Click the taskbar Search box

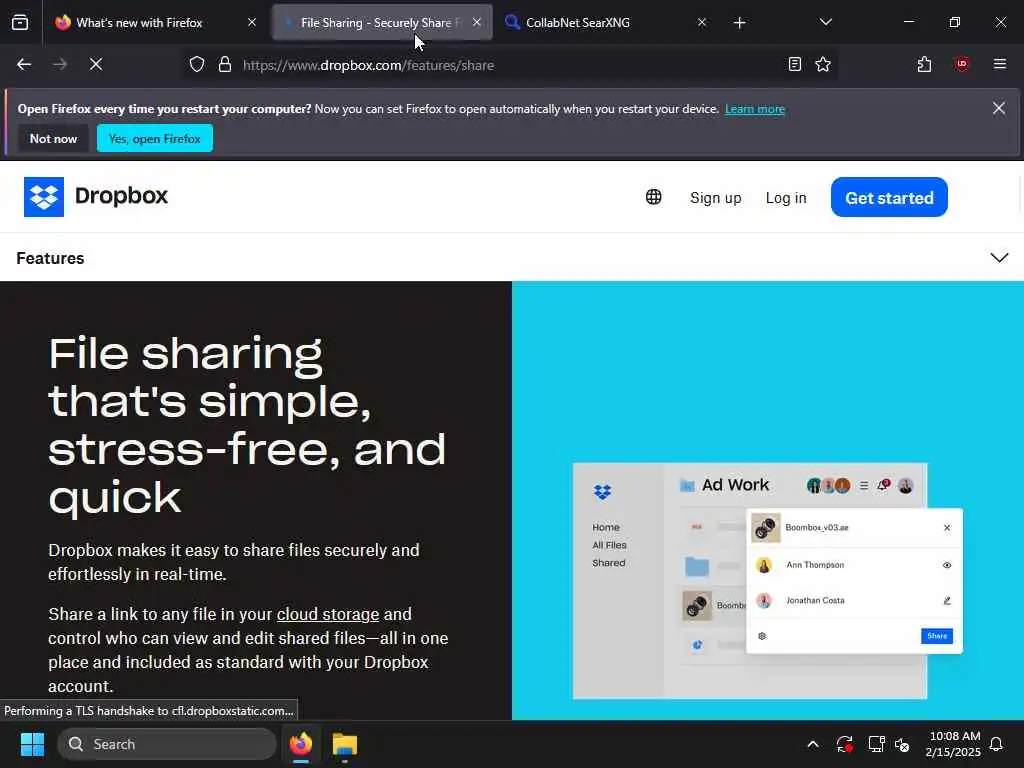tap(167, 744)
